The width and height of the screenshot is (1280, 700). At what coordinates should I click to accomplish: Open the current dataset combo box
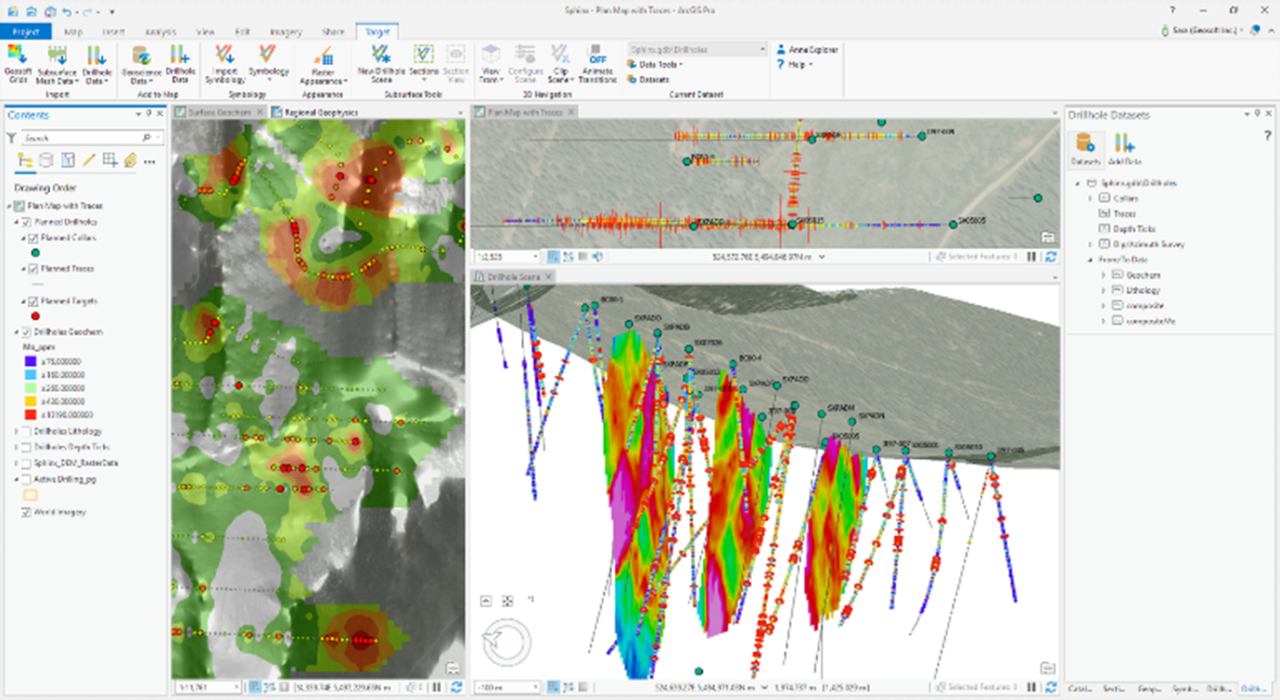(x=696, y=49)
